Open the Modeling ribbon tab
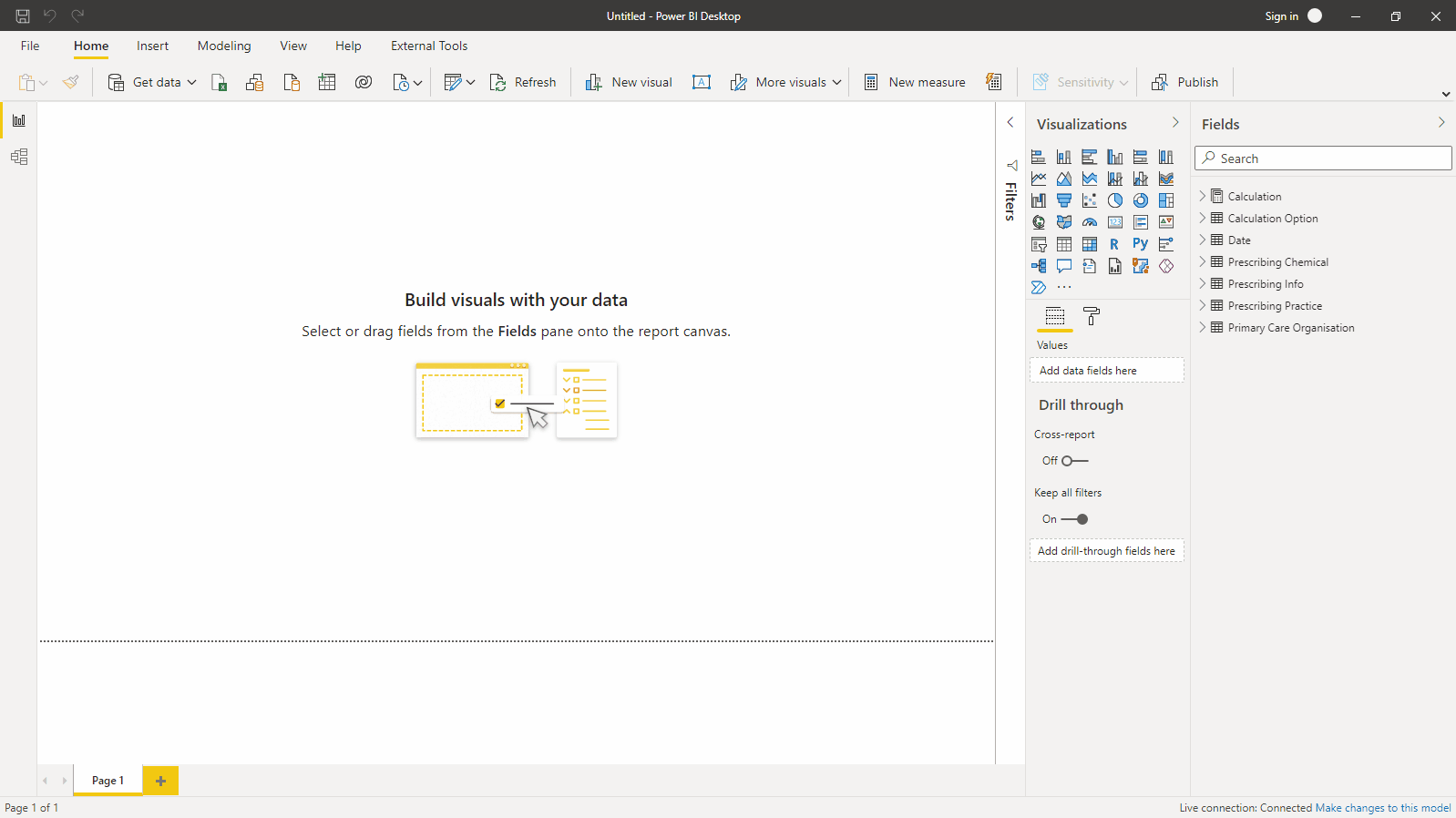 click(x=224, y=46)
